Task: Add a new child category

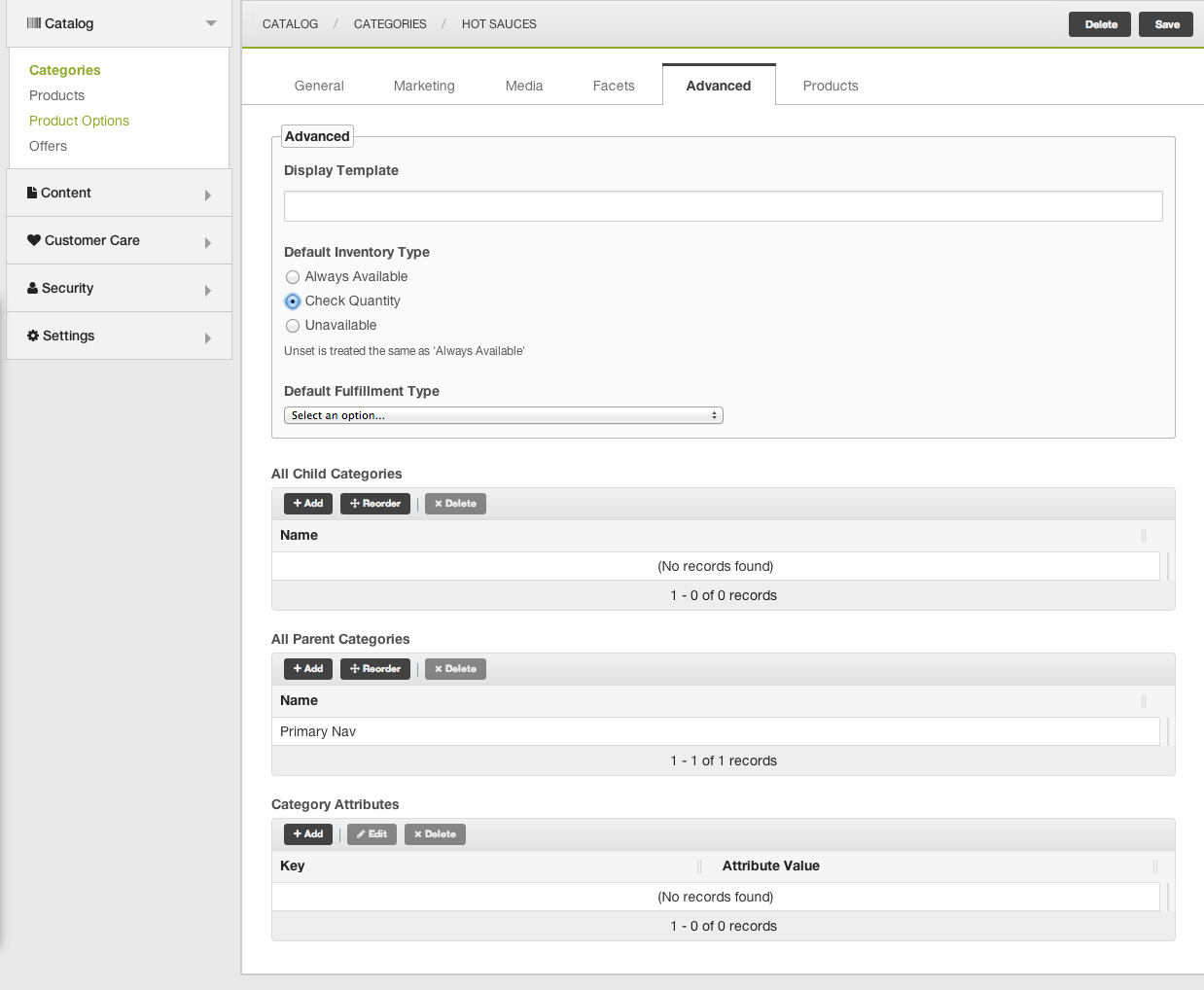Action: point(308,504)
